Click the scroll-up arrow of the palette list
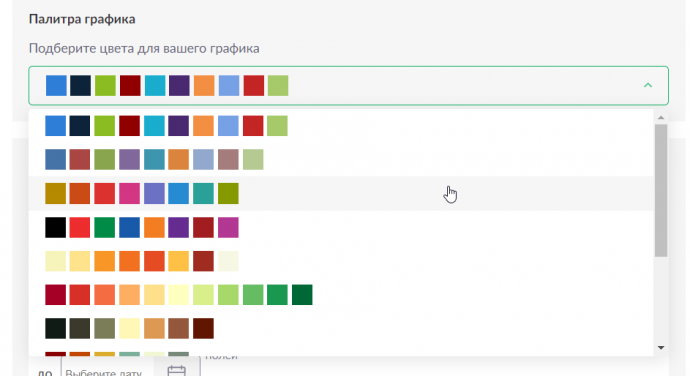 (661, 117)
